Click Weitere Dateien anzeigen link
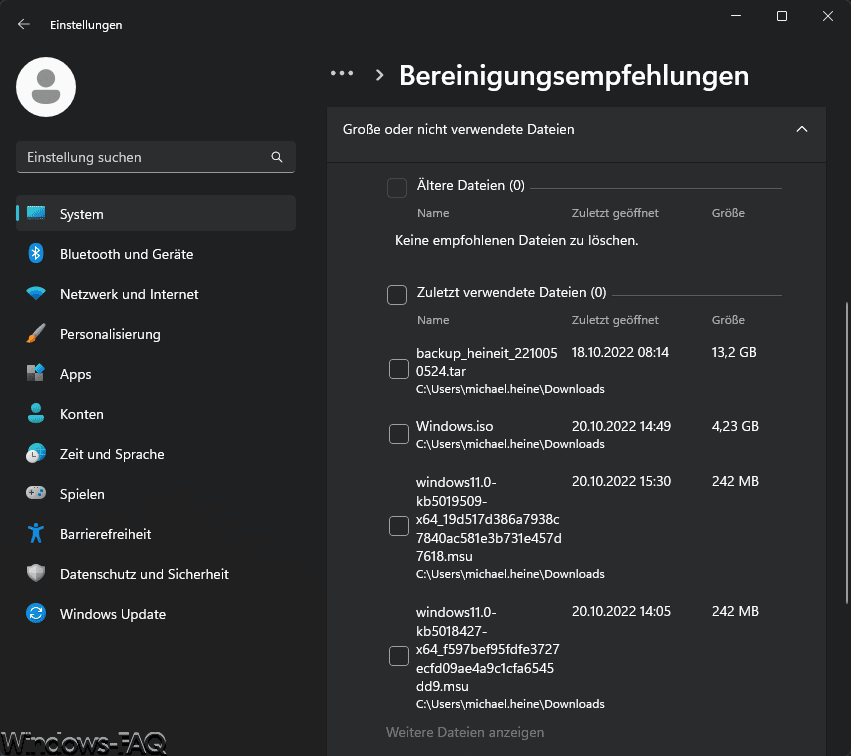Image resolution: width=851 pixels, height=756 pixels. click(465, 732)
